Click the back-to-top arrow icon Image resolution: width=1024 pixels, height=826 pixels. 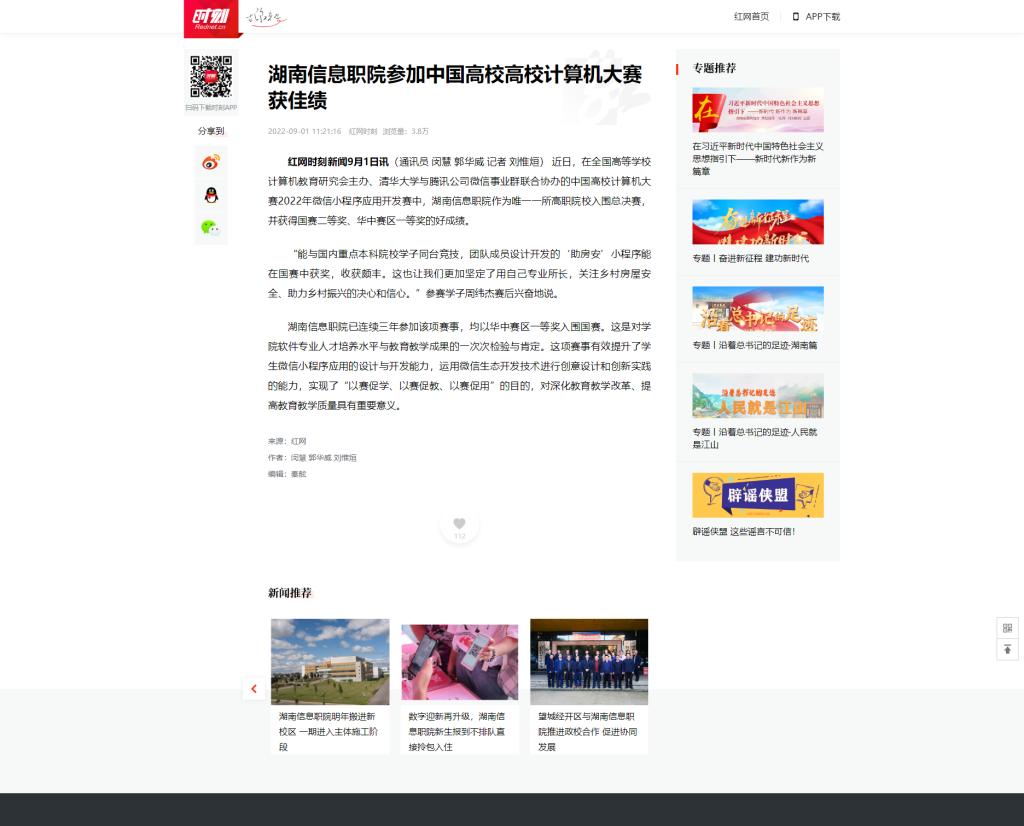pos(1007,650)
